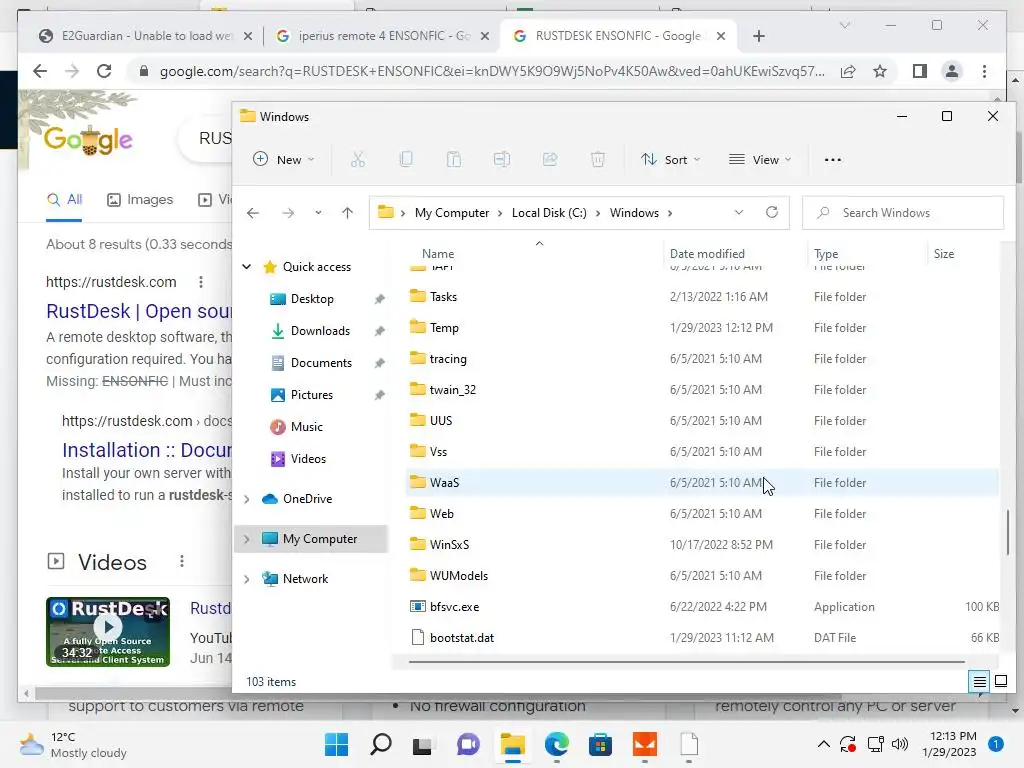Screen dimensions: 1024x768
Task: Go back in File Explorer navigation
Action: (253, 213)
